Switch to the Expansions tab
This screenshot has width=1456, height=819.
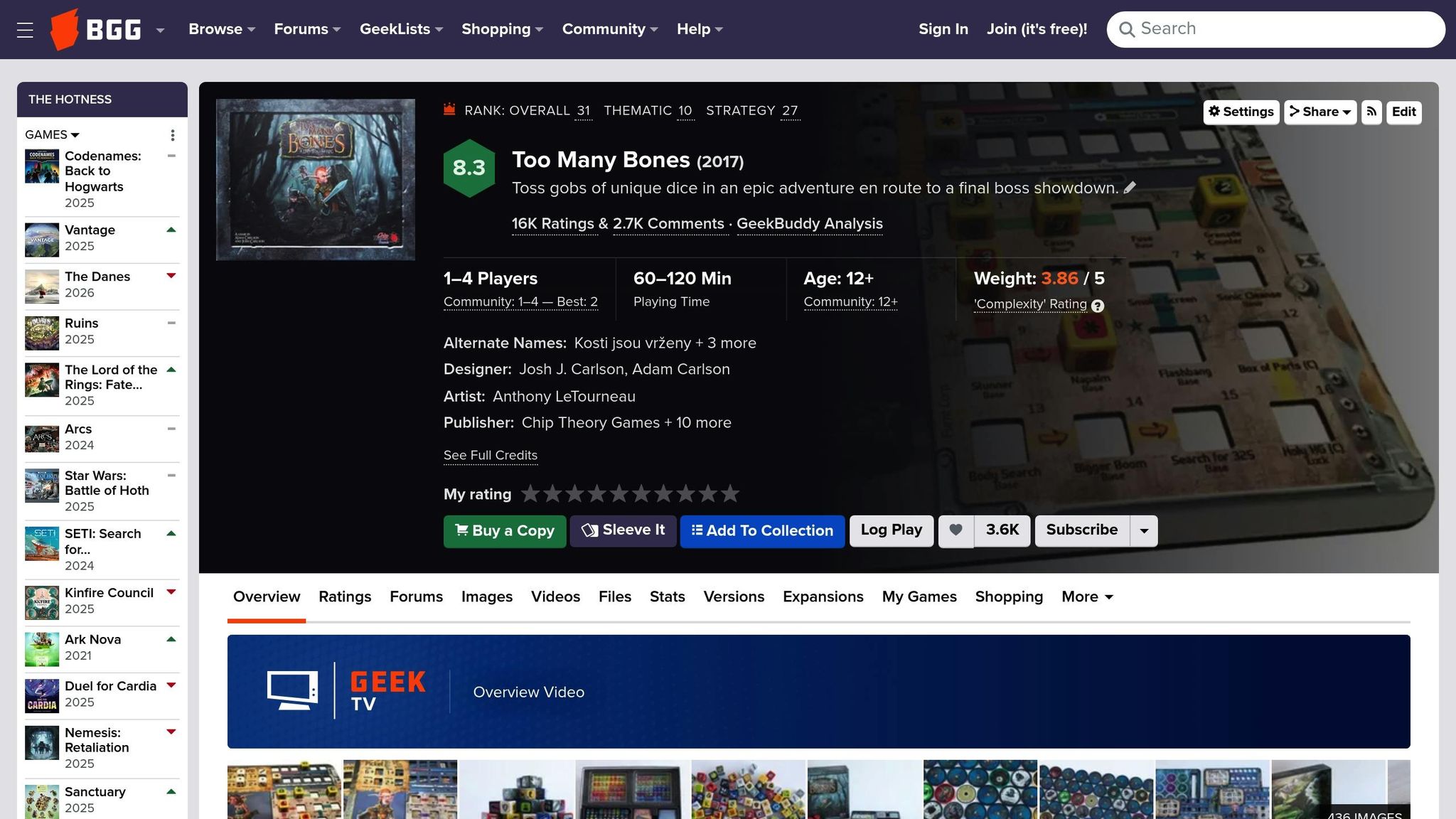(823, 597)
